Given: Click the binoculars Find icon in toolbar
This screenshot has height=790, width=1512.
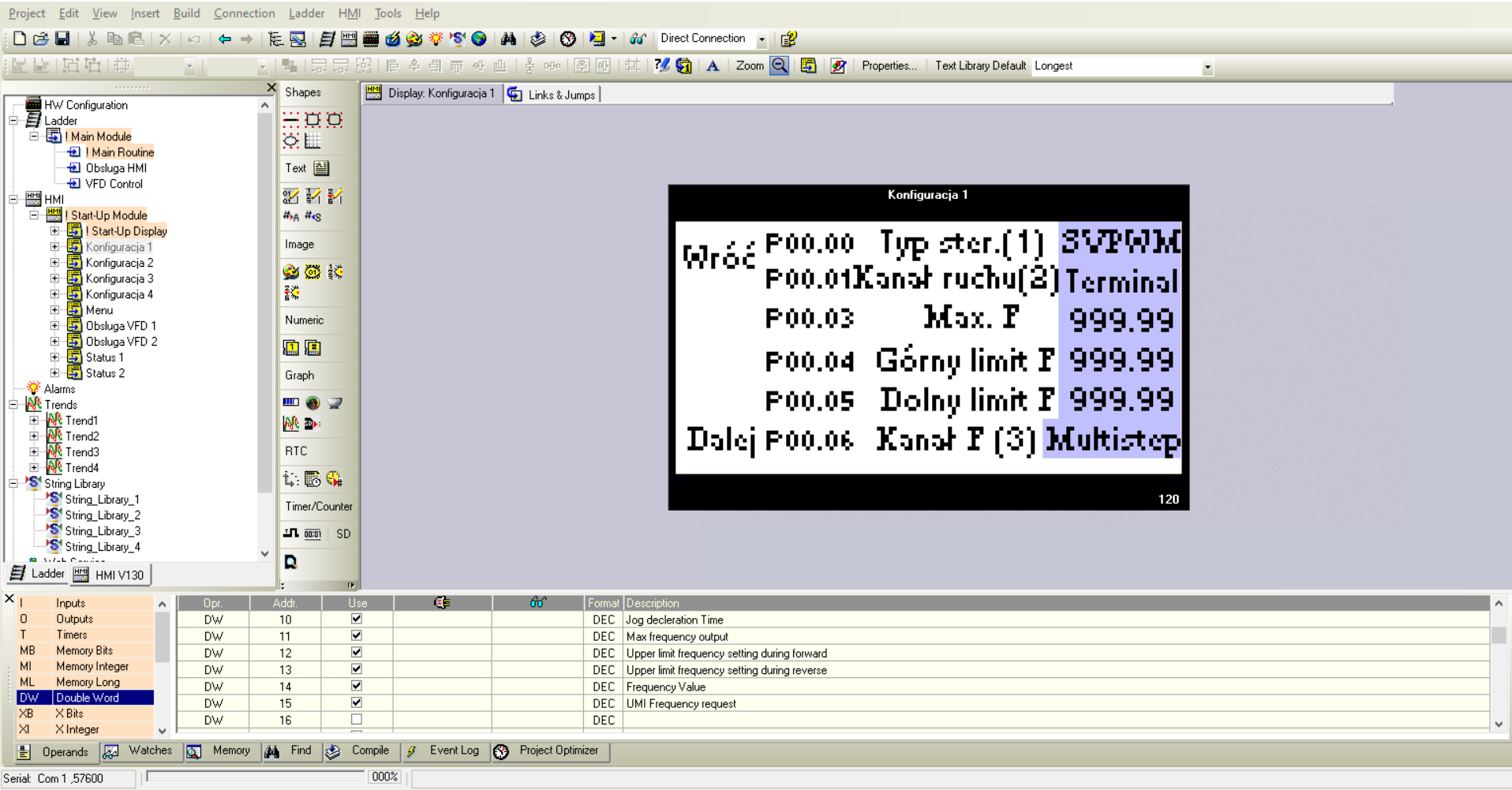Looking at the screenshot, I should click(508, 39).
